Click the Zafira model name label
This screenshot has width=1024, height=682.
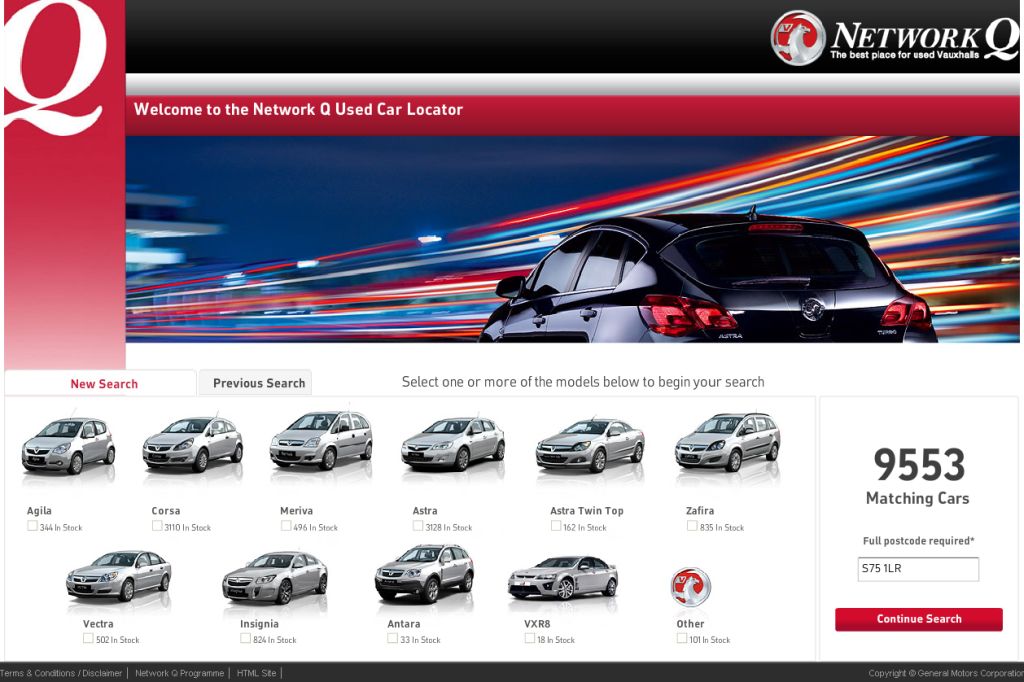click(700, 511)
